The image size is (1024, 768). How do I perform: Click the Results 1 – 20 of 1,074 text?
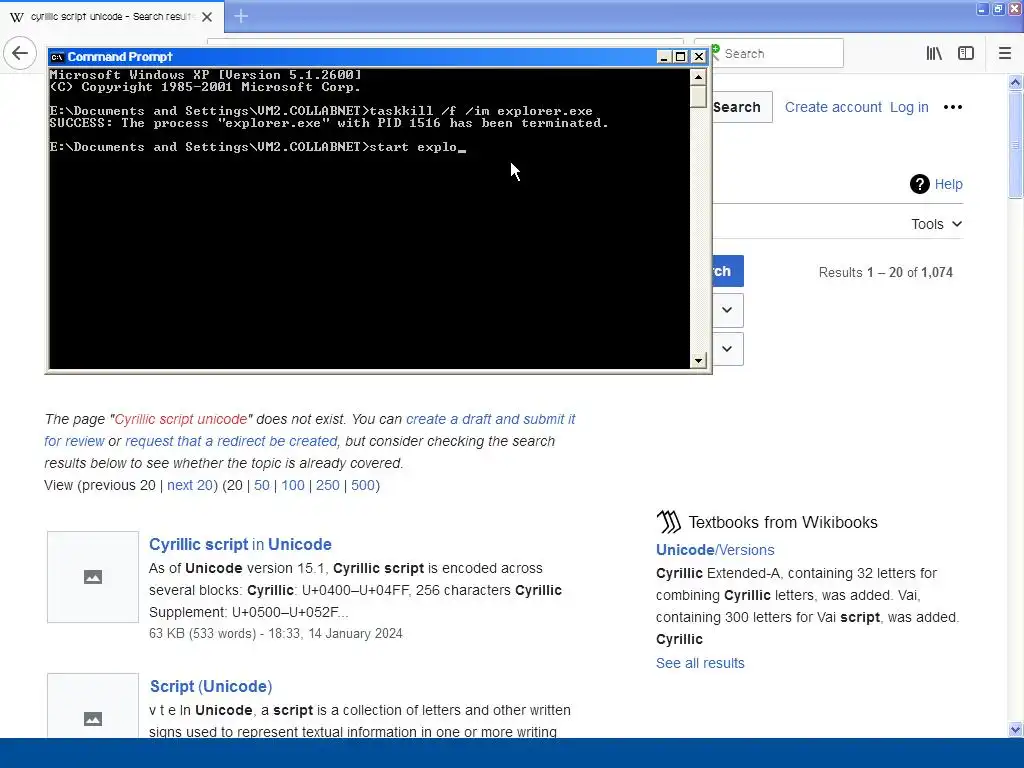click(x=886, y=272)
